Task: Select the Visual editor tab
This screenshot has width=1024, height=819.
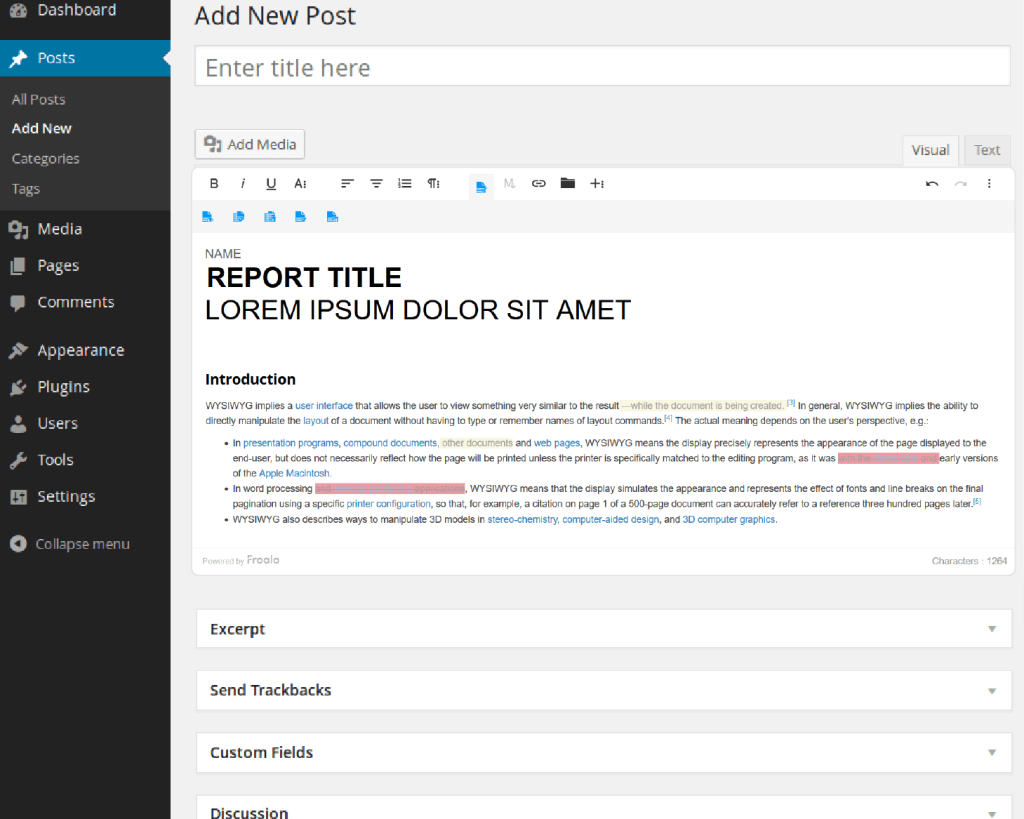Action: (x=930, y=149)
